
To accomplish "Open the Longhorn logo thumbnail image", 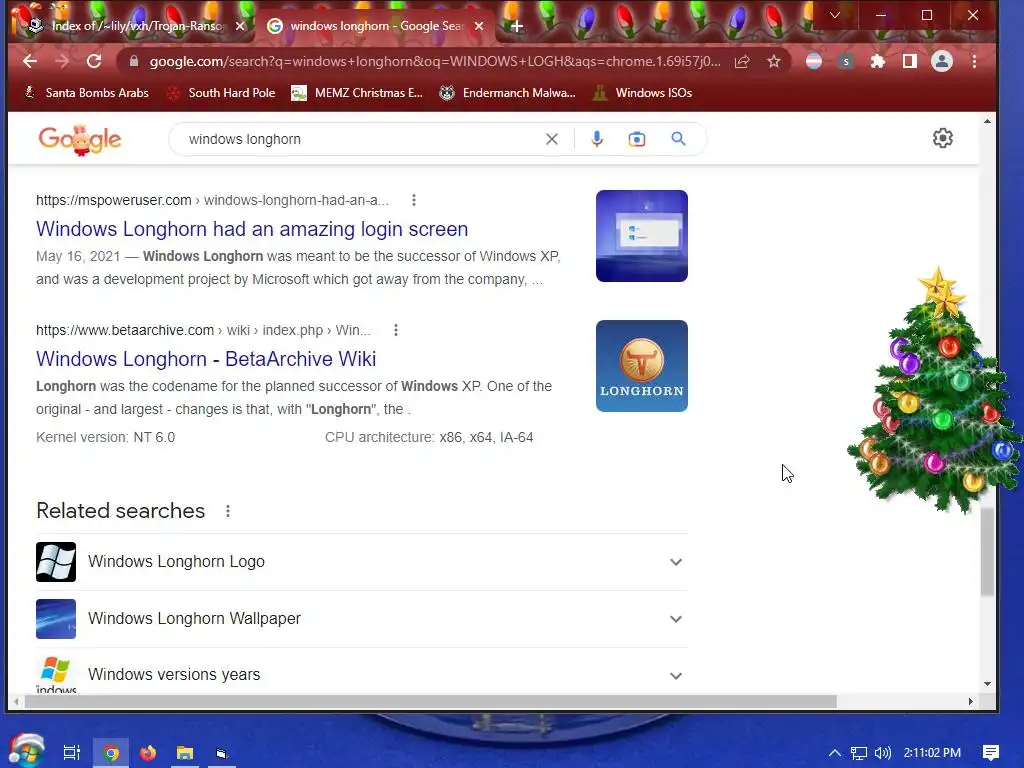I will pyautogui.click(x=641, y=366).
